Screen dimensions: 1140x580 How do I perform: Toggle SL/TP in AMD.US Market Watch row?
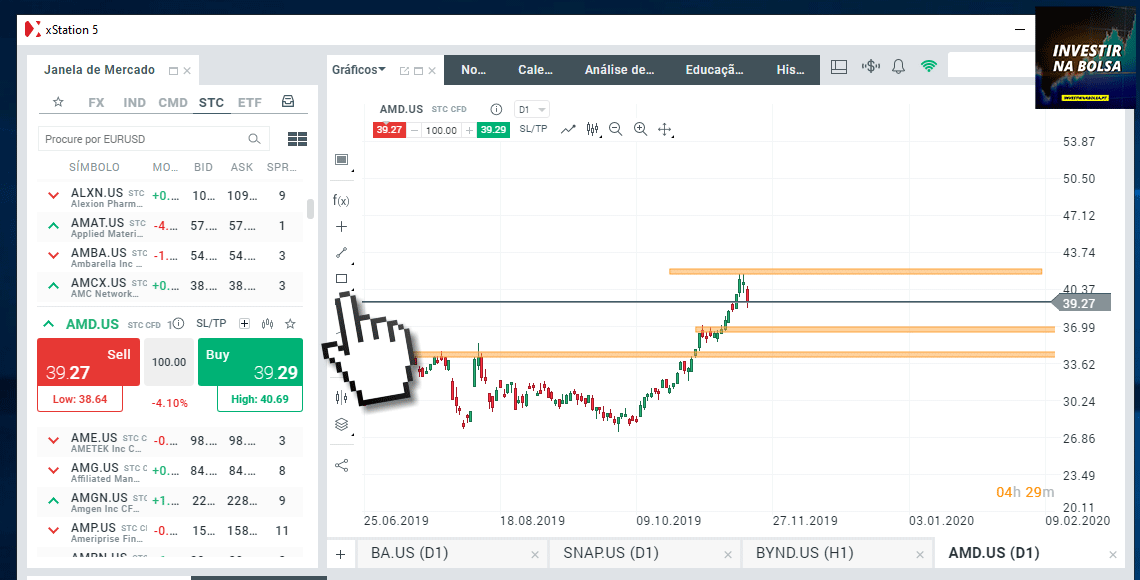(212, 323)
